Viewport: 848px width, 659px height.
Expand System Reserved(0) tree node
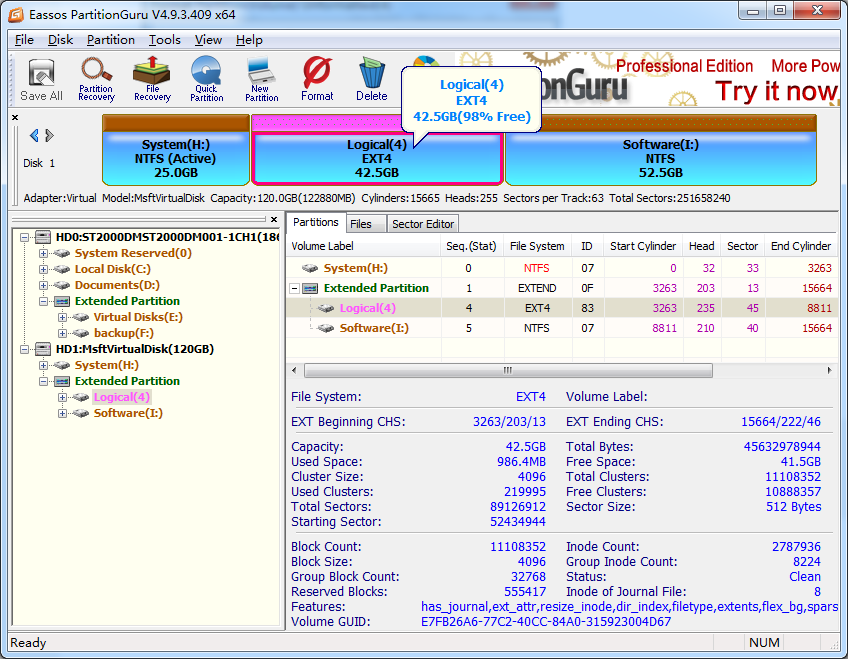[43, 253]
